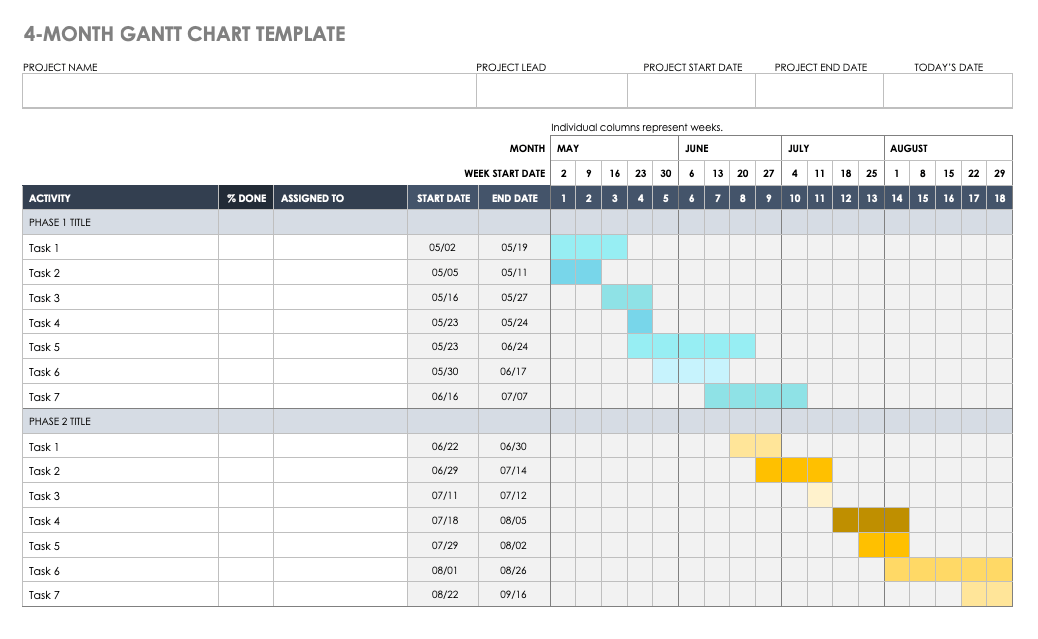Click the Assigned To column header
The image size is (1038, 639).
(310, 197)
